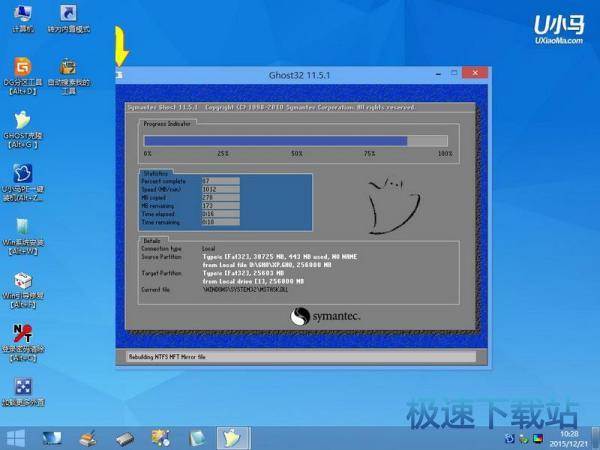This screenshot has width=600, height=450.
Task: Click the hard drive icon in taskbar
Action: click(x=125, y=439)
